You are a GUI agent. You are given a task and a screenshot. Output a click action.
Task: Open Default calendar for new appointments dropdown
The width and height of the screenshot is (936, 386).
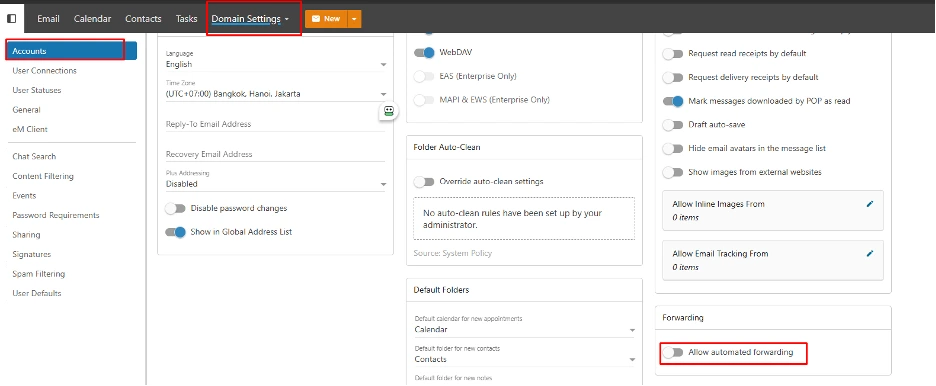coord(525,330)
